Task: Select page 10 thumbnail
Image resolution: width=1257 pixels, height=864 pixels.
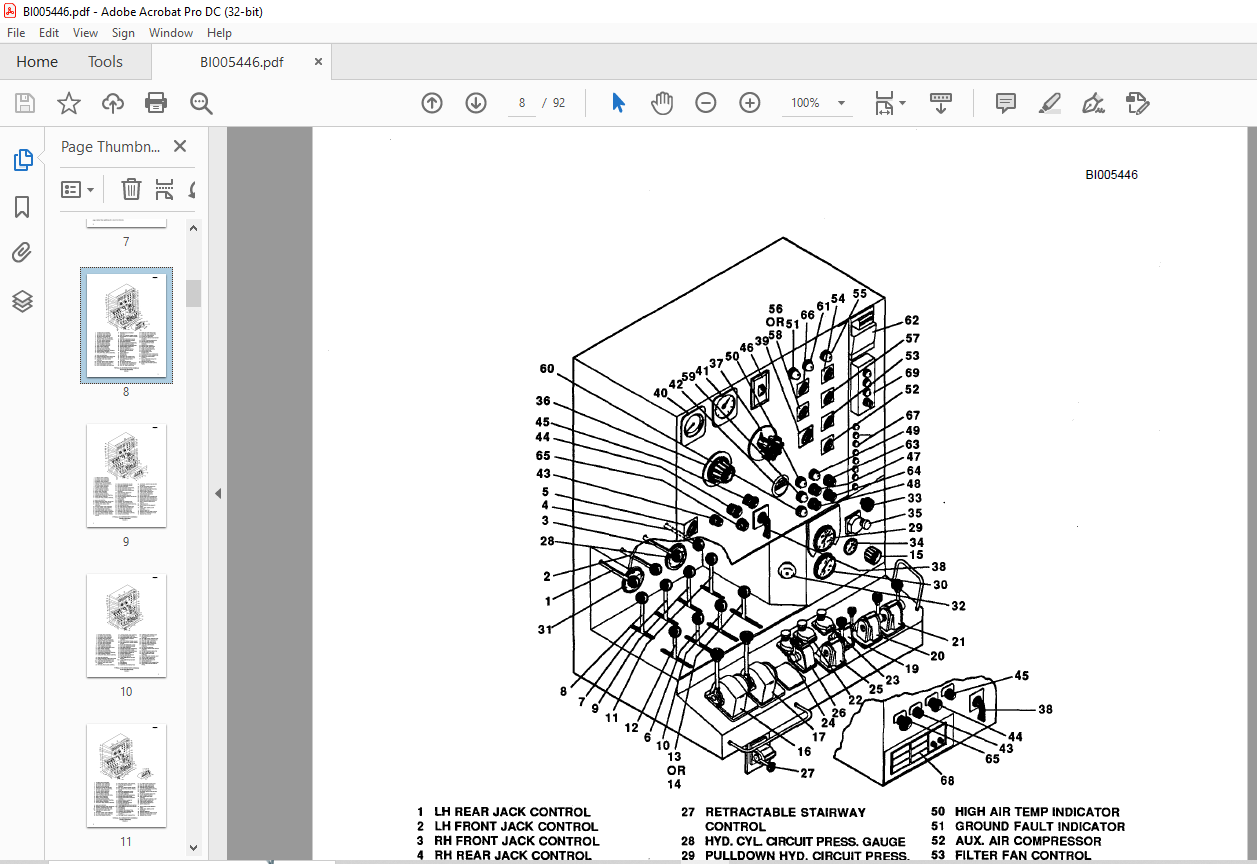Action: click(x=126, y=626)
